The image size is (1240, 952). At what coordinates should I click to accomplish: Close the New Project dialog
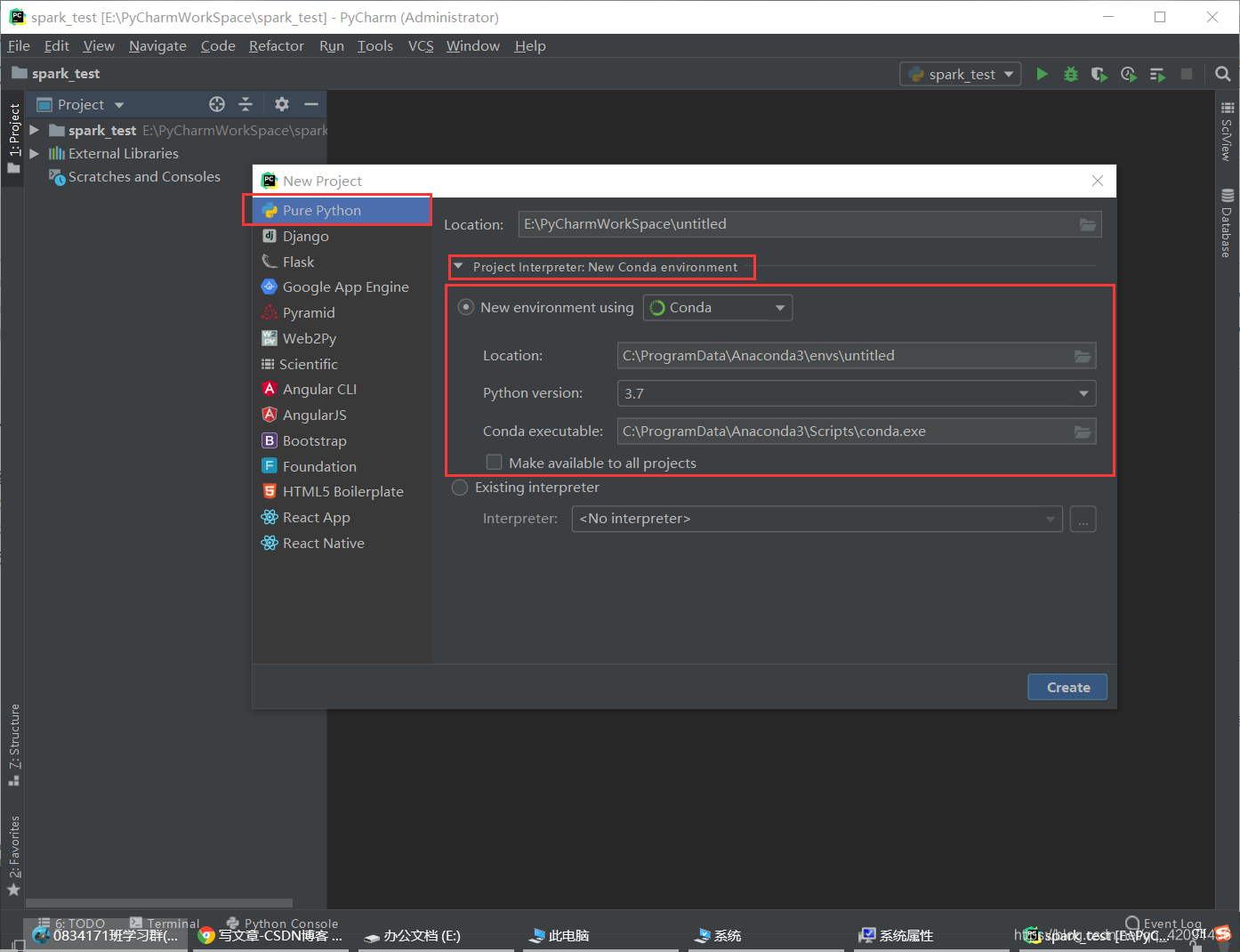(1098, 181)
